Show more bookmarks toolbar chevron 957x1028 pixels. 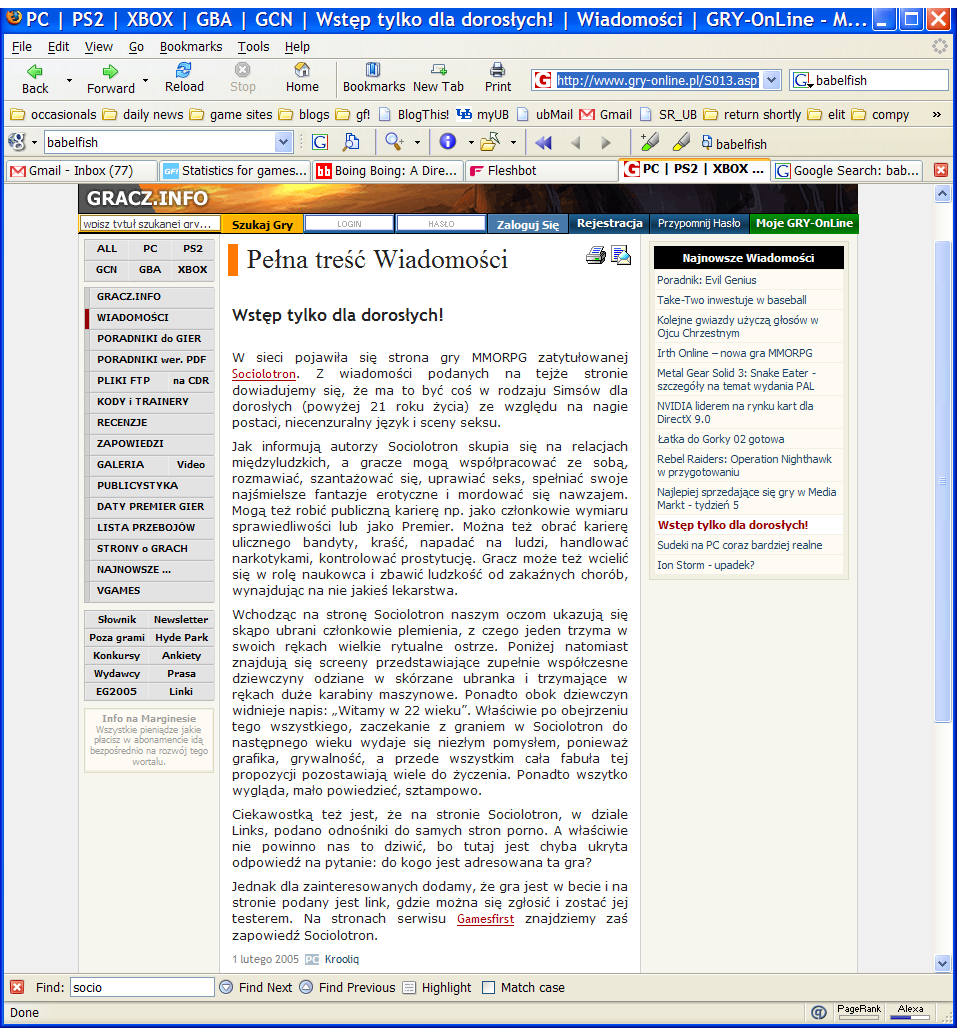click(x=937, y=114)
